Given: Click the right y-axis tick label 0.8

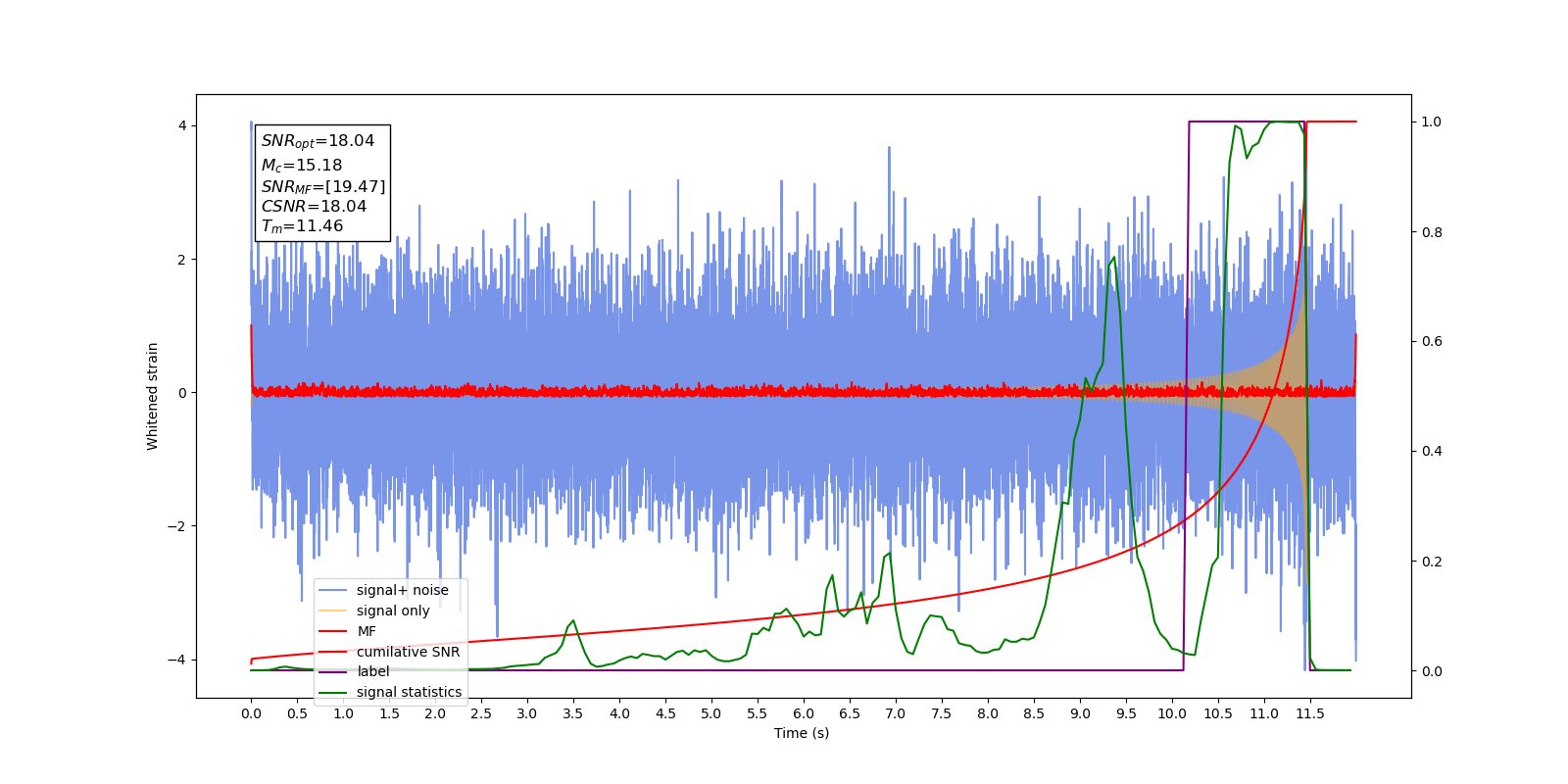Looking at the screenshot, I should 1432,232.
